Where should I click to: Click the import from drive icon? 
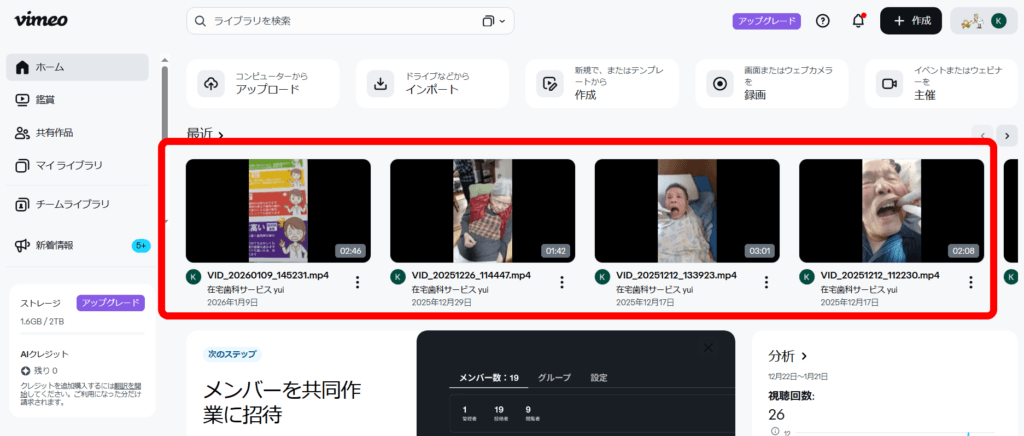pos(380,83)
